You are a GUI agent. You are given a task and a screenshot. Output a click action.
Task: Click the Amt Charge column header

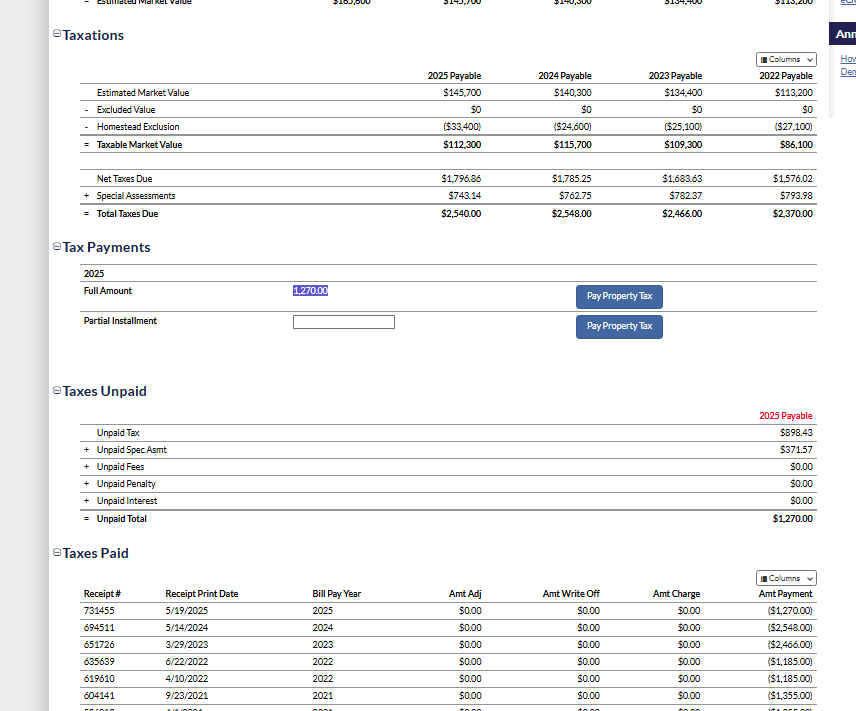676,594
